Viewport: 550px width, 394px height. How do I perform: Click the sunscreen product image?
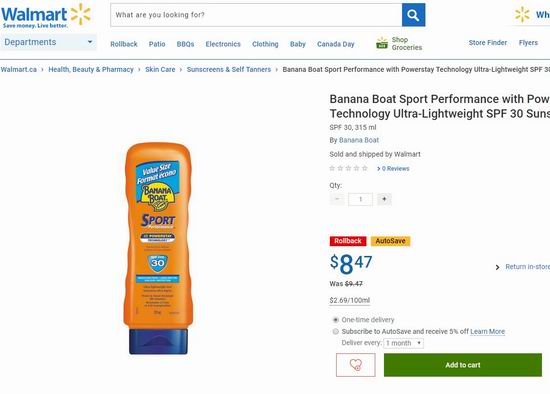(x=158, y=248)
